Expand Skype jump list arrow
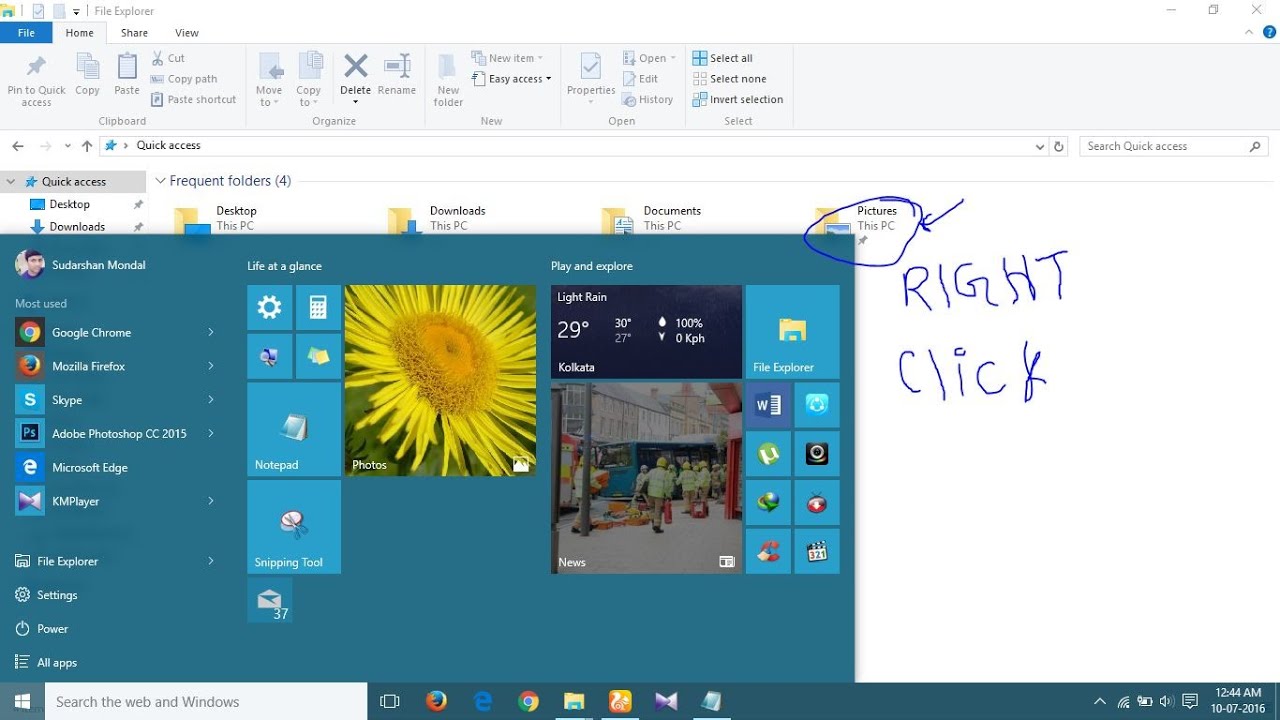The width and height of the screenshot is (1280, 720). (x=211, y=400)
